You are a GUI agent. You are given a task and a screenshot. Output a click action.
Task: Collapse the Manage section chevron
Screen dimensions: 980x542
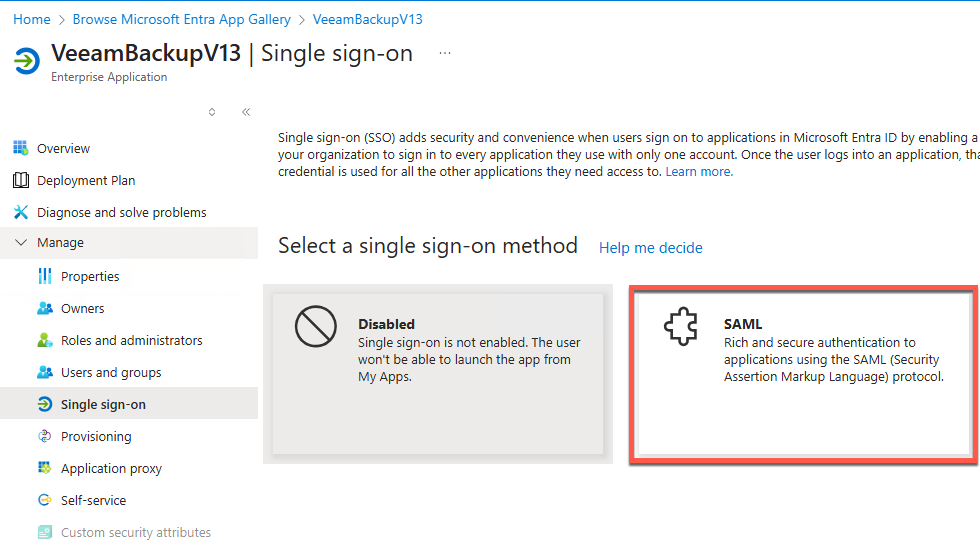21,243
